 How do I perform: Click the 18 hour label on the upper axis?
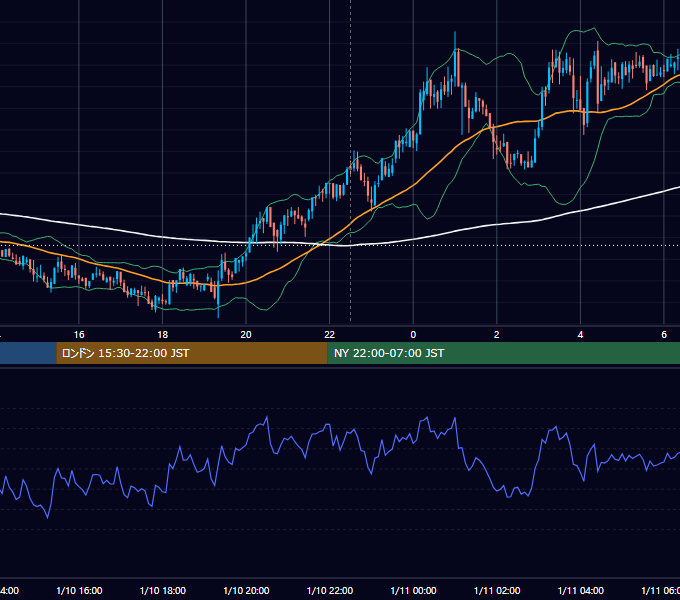pos(162,335)
